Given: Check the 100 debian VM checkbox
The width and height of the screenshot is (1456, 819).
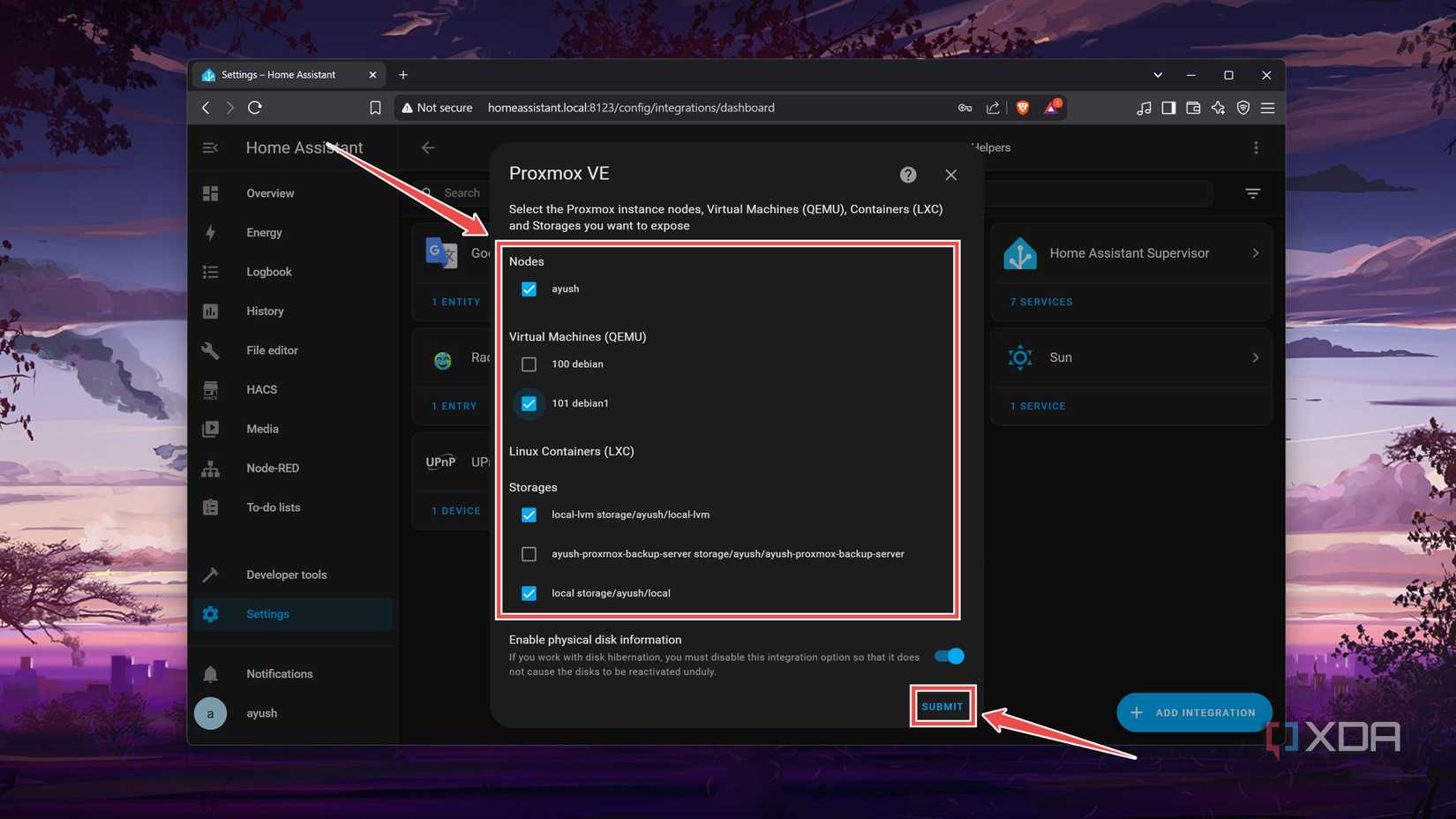Looking at the screenshot, I should (529, 364).
